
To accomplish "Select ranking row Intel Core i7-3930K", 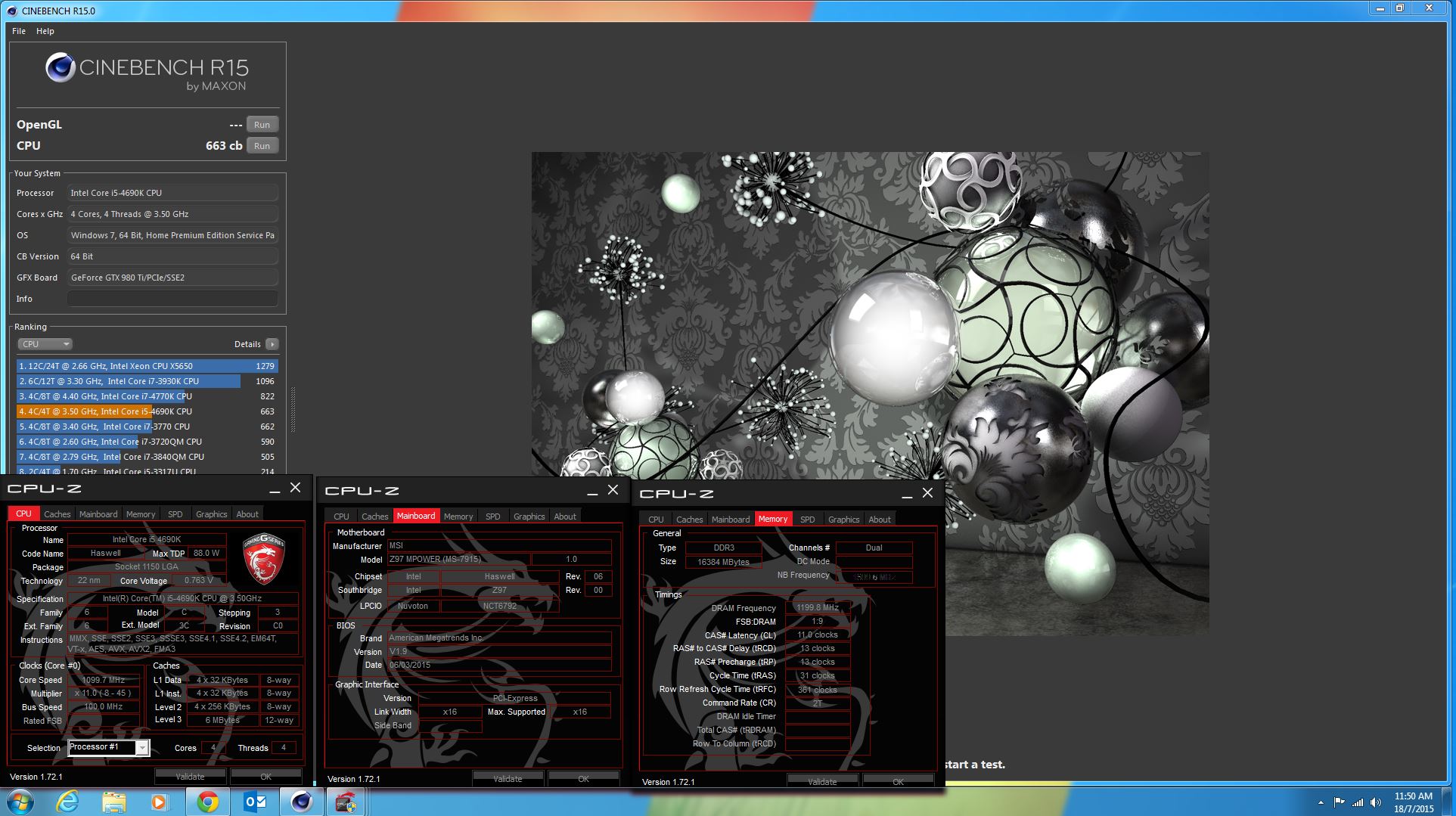I will coord(147,381).
